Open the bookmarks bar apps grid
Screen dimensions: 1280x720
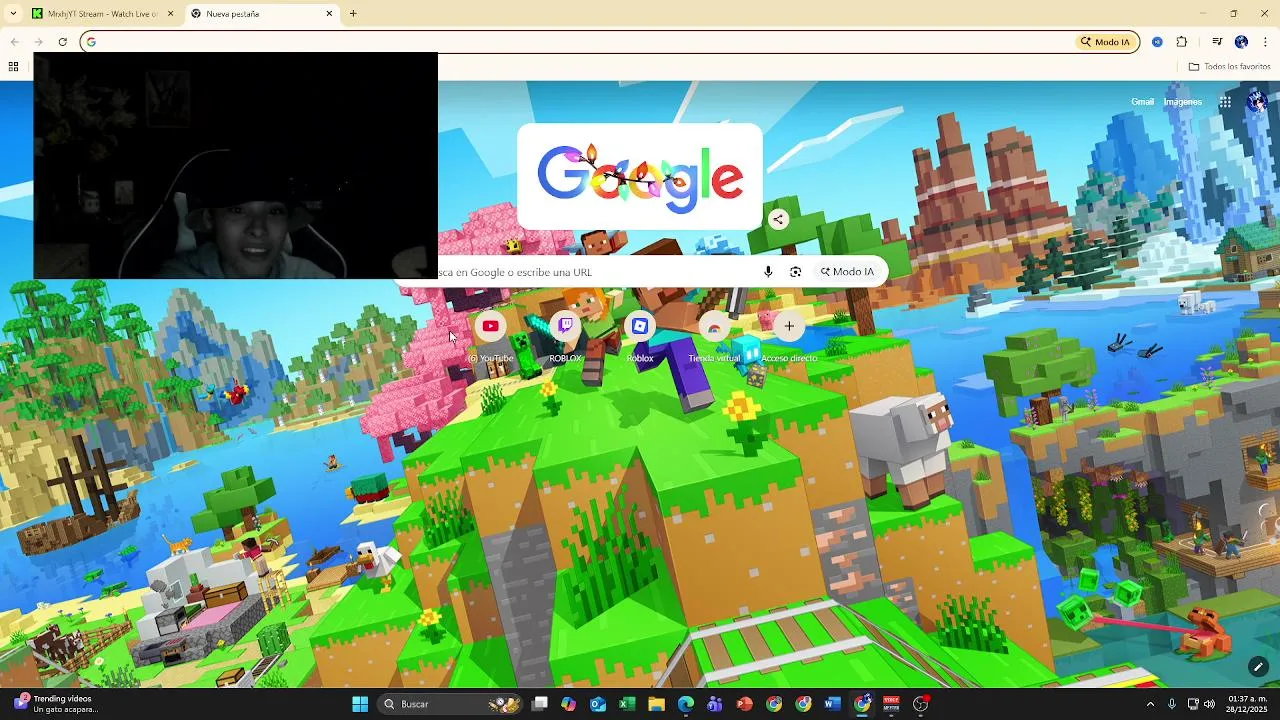[13, 67]
